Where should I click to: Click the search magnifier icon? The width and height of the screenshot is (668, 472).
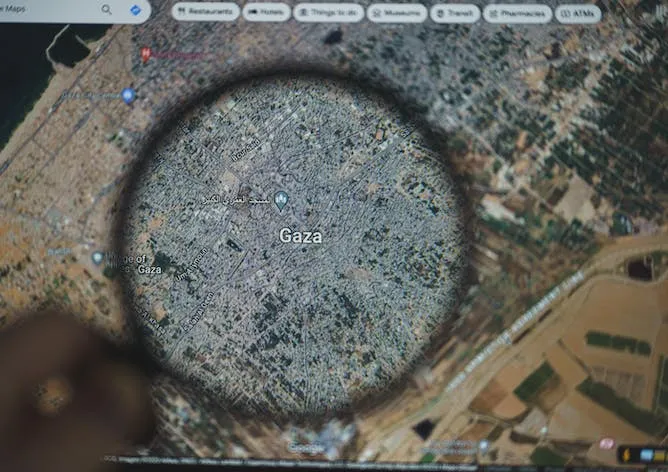pyautogui.click(x=106, y=10)
